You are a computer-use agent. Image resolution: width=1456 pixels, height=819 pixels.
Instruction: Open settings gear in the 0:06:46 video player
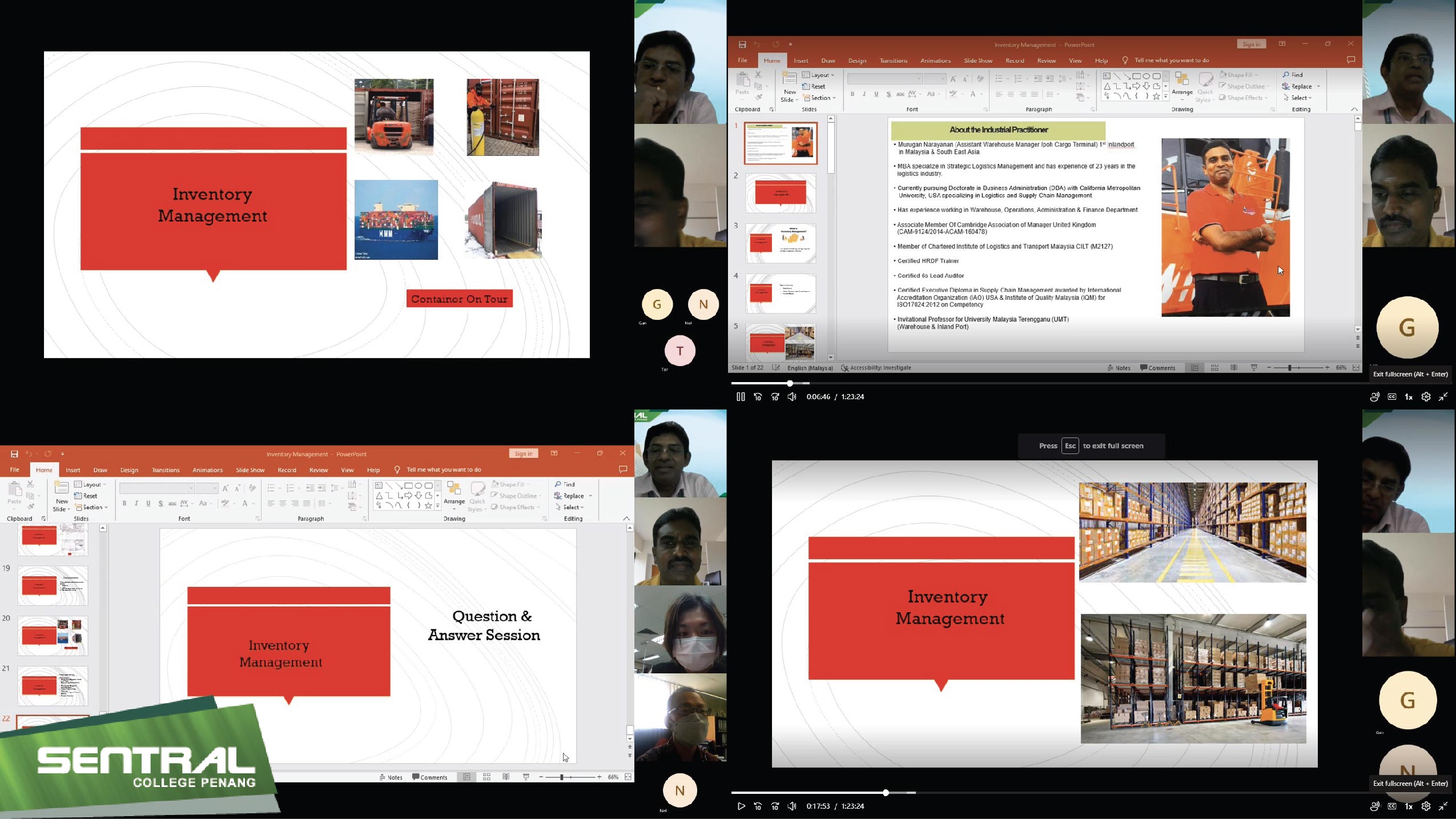coord(1426,397)
